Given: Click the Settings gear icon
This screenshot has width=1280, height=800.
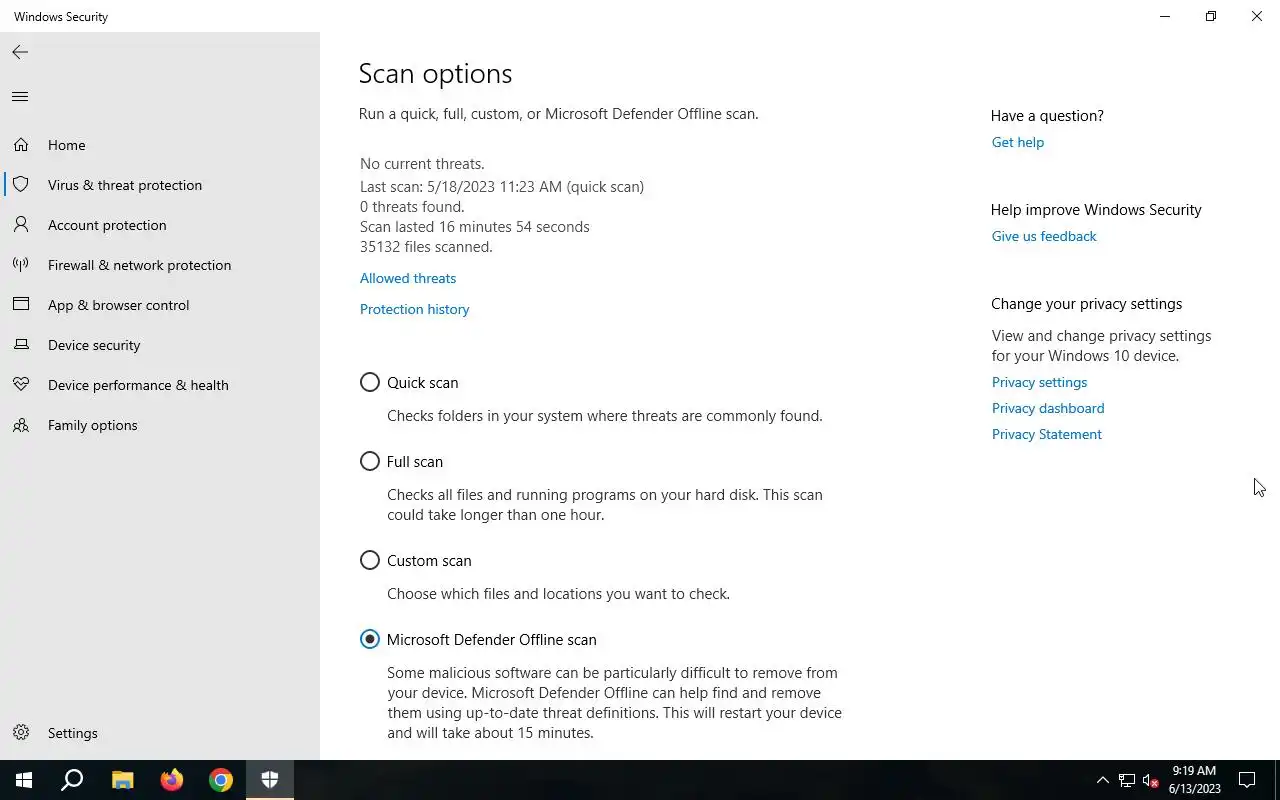Looking at the screenshot, I should tap(21, 733).
